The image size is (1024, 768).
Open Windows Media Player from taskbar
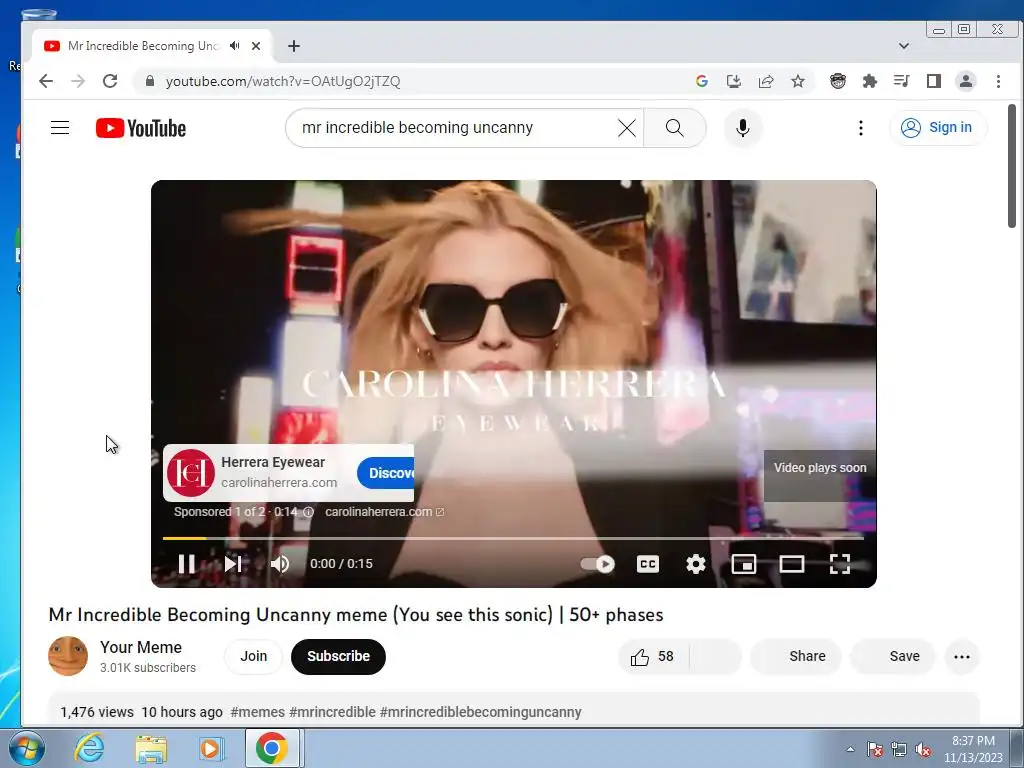coord(211,748)
